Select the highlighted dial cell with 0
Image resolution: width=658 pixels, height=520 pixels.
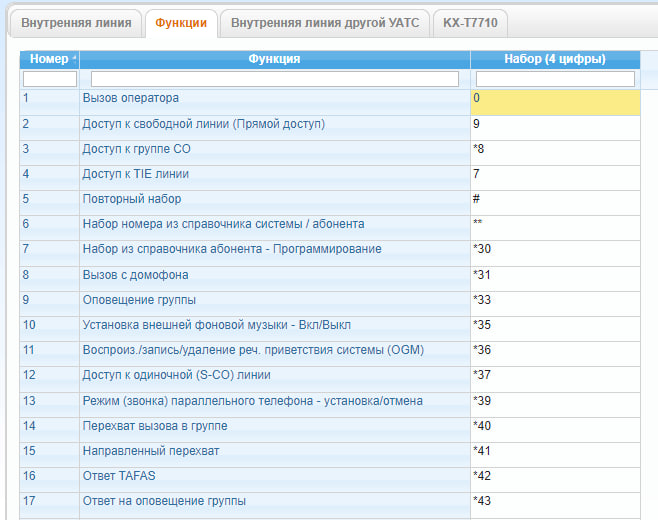555,102
